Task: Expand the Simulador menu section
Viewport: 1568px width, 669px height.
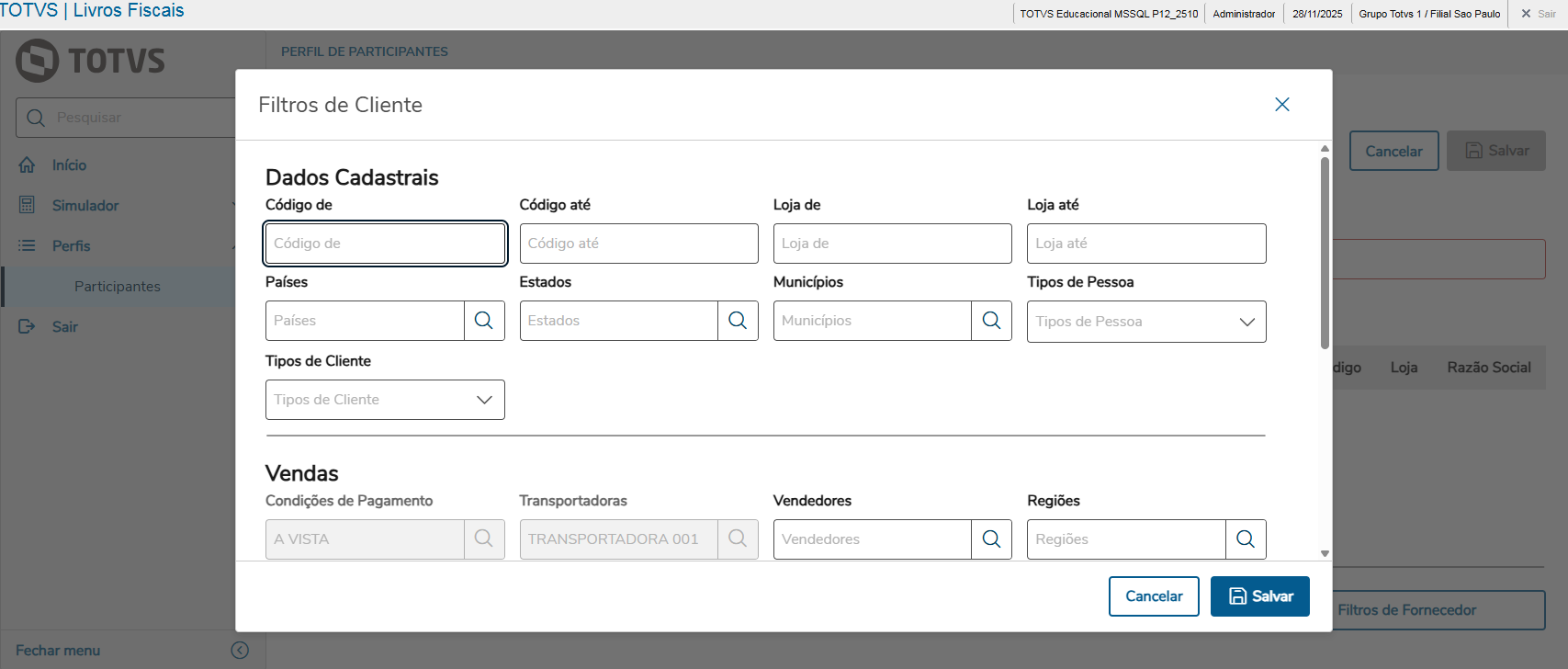Action: (85, 206)
